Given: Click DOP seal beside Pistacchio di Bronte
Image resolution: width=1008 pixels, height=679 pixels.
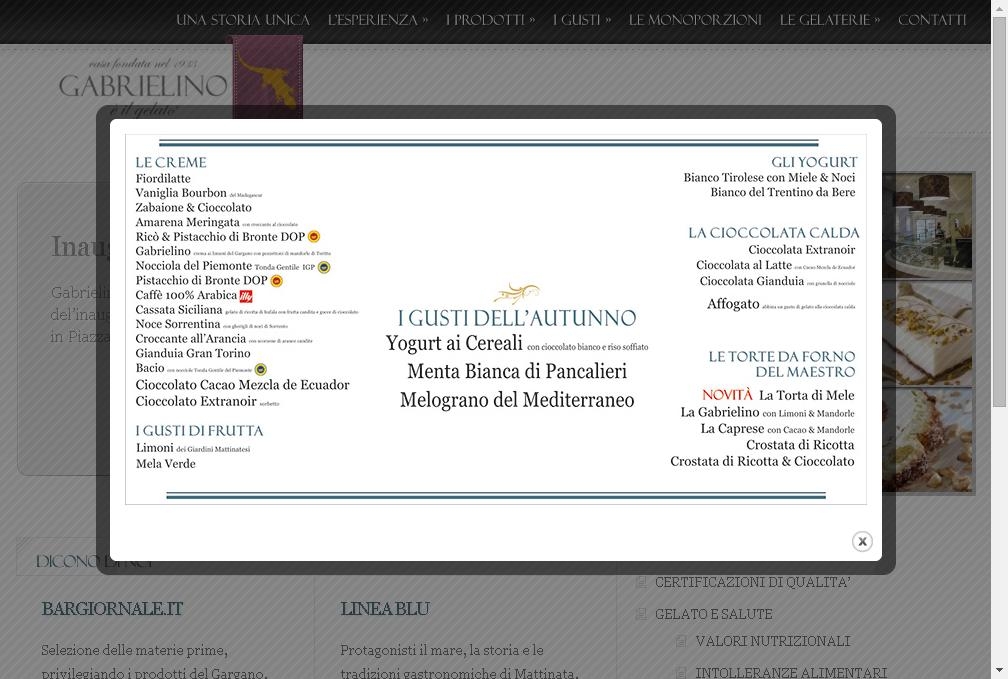Looking at the screenshot, I should click(276, 281).
